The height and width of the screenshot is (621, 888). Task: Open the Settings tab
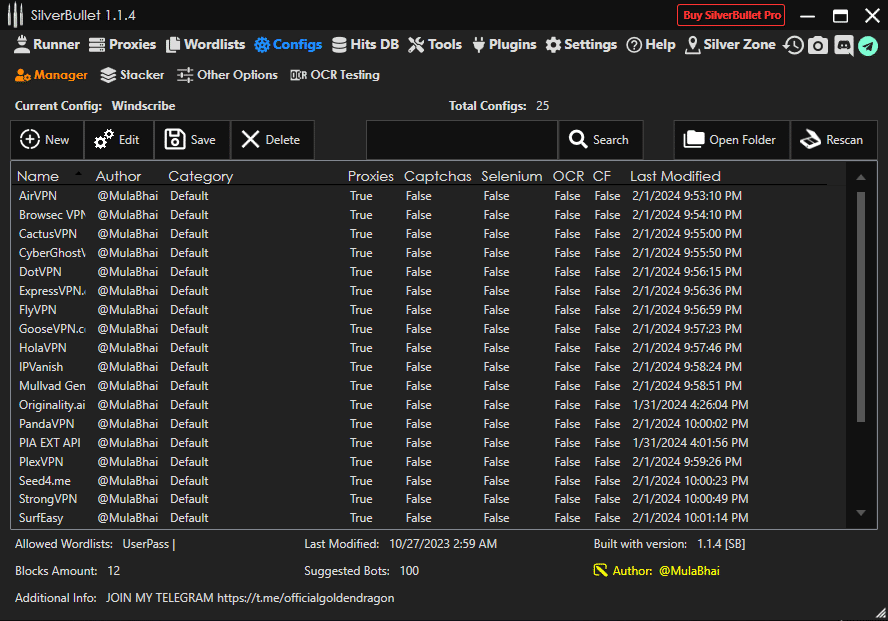point(581,45)
